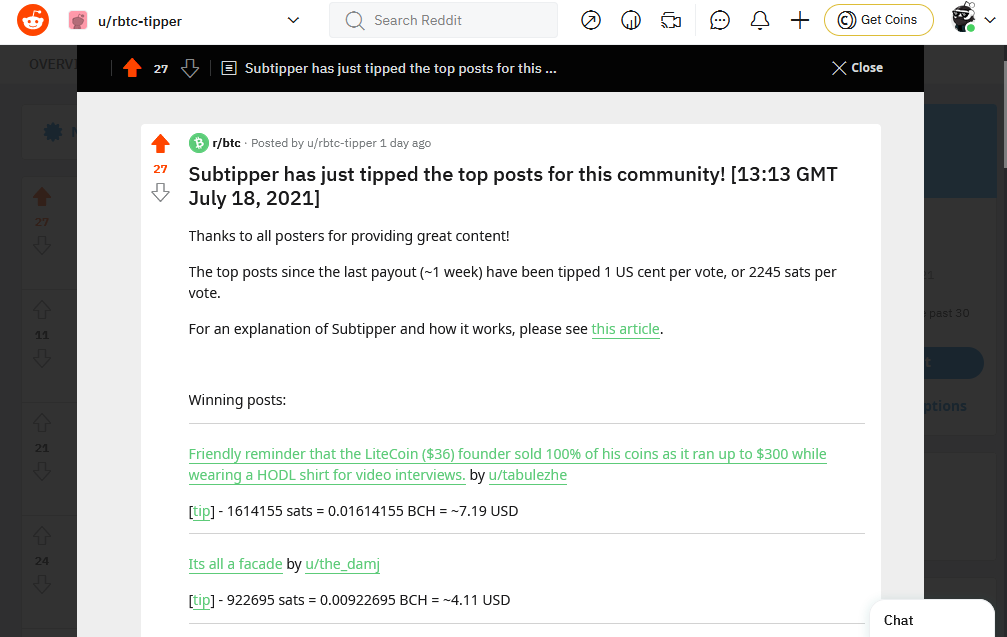Open the Reddit home logo
Image resolution: width=1007 pixels, height=637 pixels.
point(33,21)
